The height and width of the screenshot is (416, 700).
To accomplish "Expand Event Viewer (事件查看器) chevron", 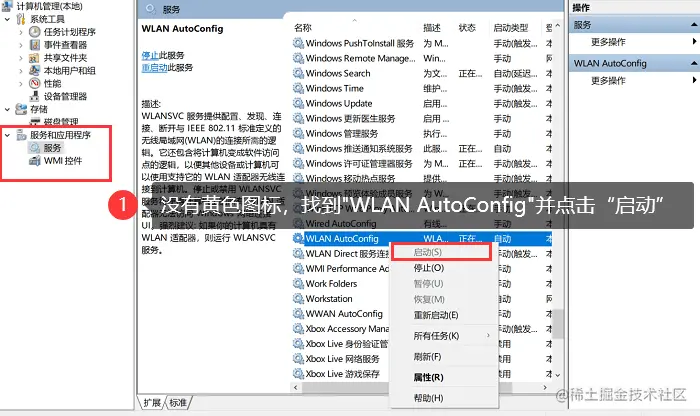I will [21, 45].
